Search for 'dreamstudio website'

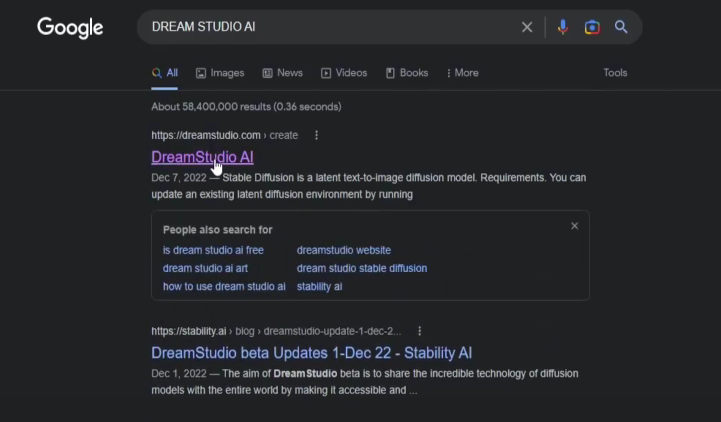click(343, 250)
